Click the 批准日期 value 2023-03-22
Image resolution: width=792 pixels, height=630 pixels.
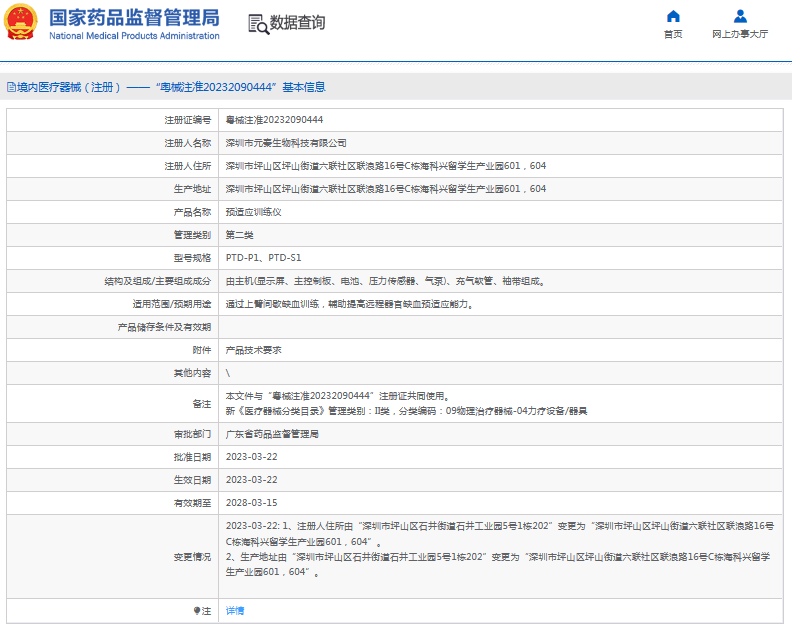[252, 457]
